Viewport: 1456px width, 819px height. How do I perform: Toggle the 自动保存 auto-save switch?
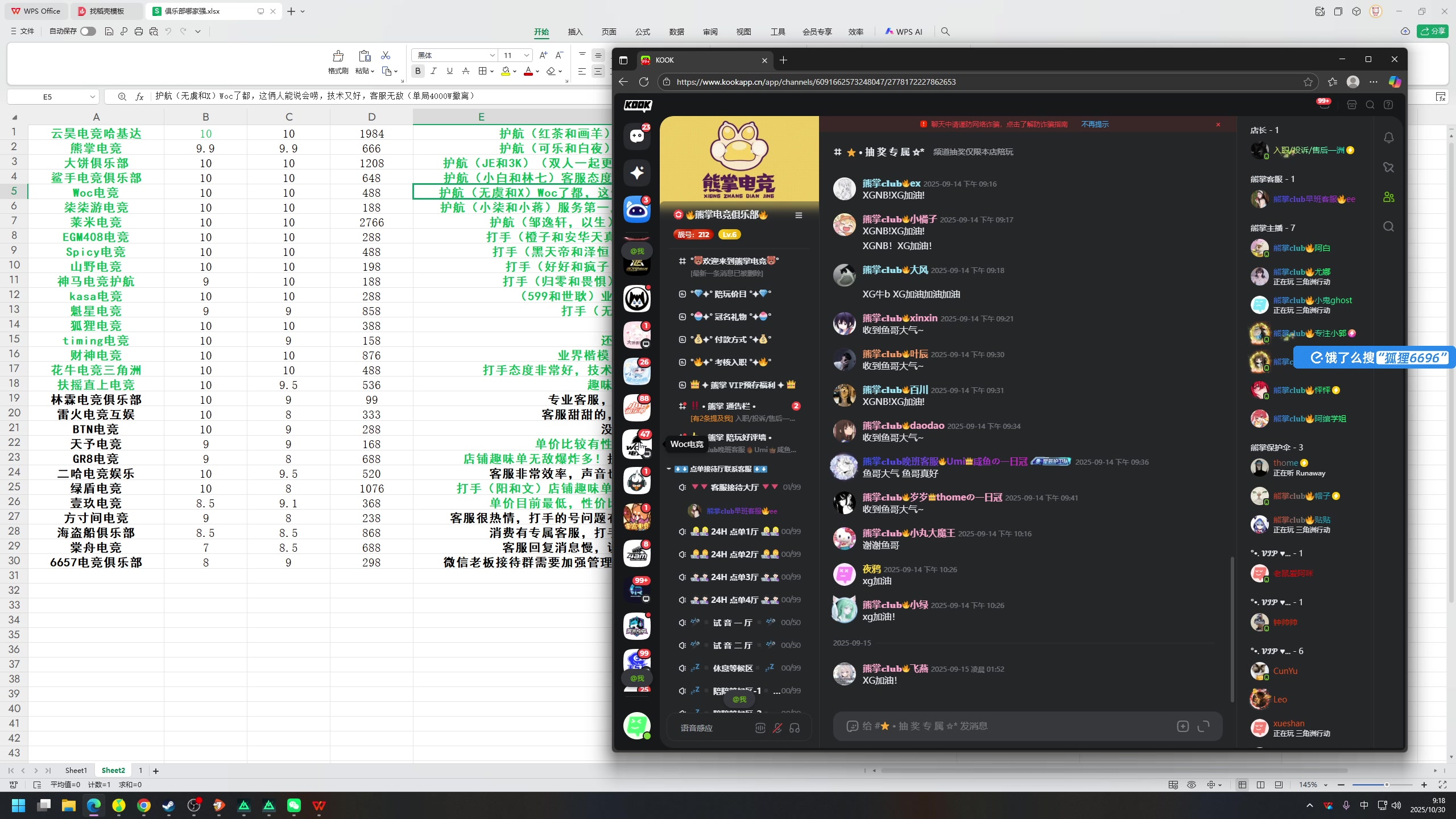(x=88, y=31)
